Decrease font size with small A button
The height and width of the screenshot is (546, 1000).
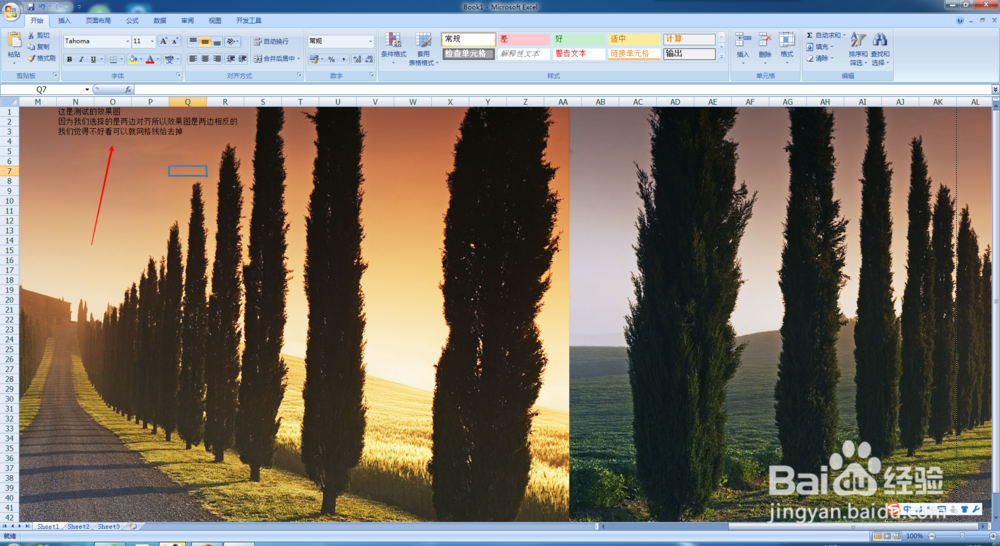pyautogui.click(x=175, y=41)
